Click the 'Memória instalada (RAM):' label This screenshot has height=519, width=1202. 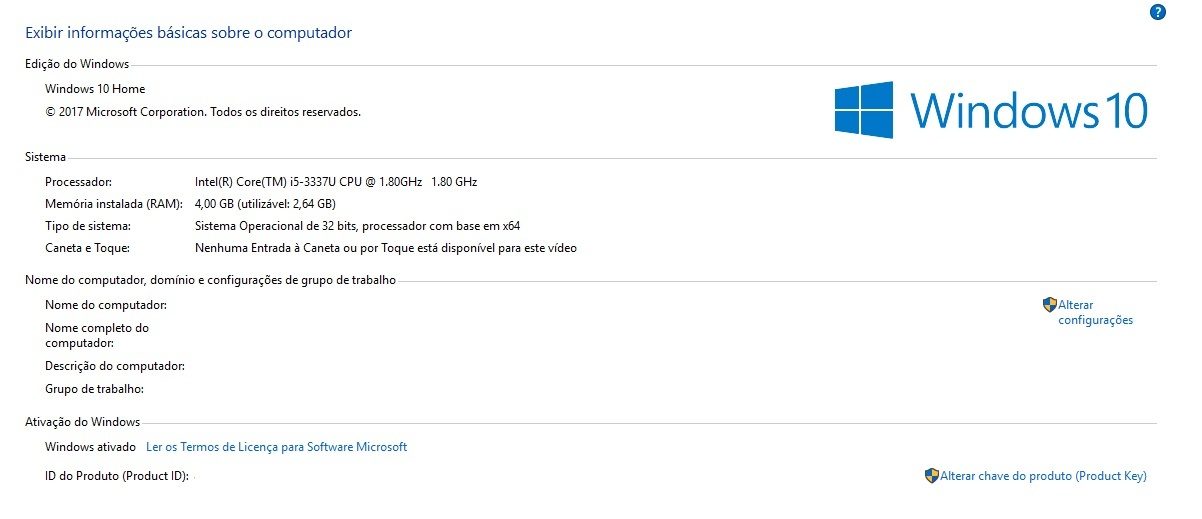[x=114, y=204]
